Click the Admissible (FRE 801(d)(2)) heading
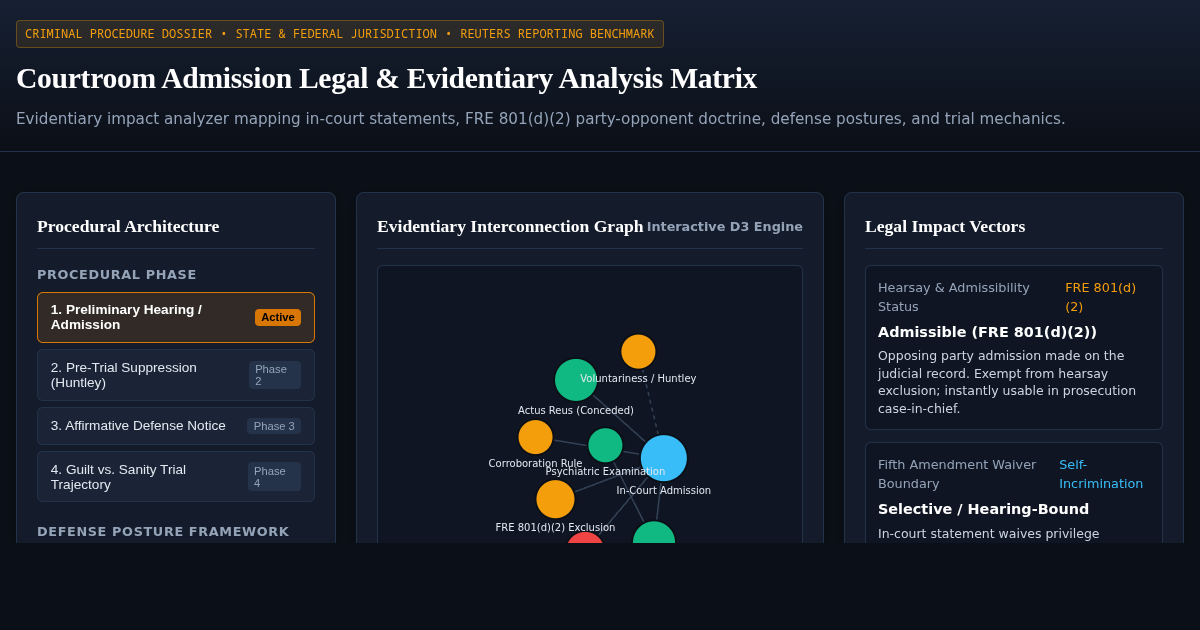The height and width of the screenshot is (630, 1200). click(987, 332)
